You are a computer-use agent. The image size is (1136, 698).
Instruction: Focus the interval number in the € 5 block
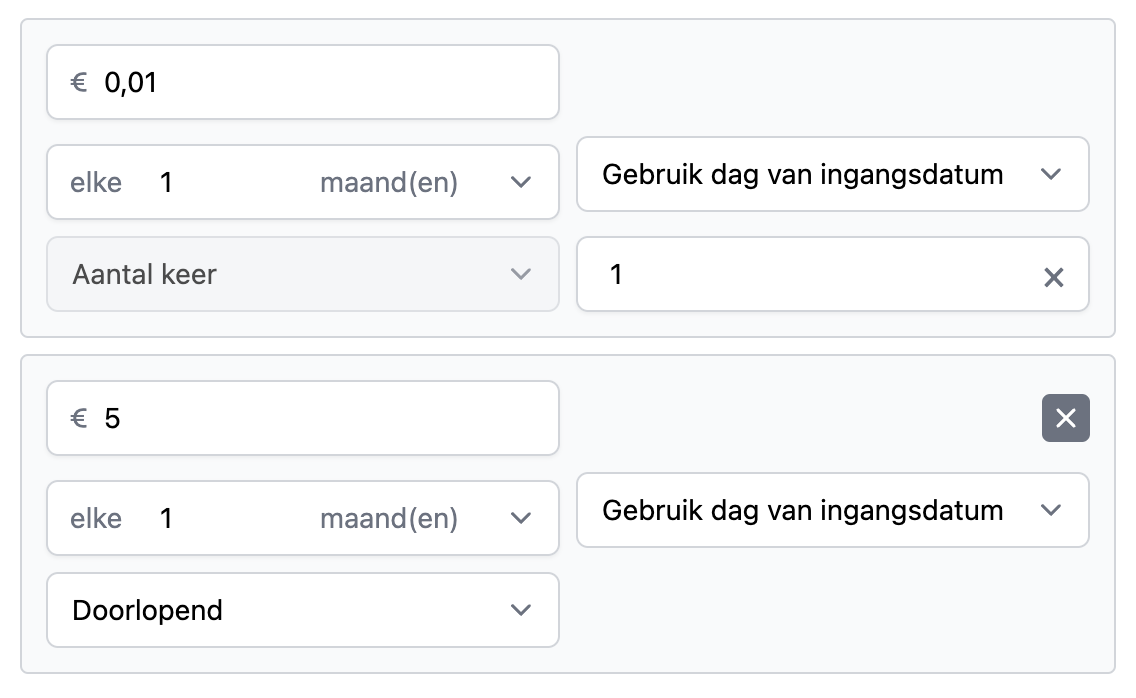pos(220,519)
